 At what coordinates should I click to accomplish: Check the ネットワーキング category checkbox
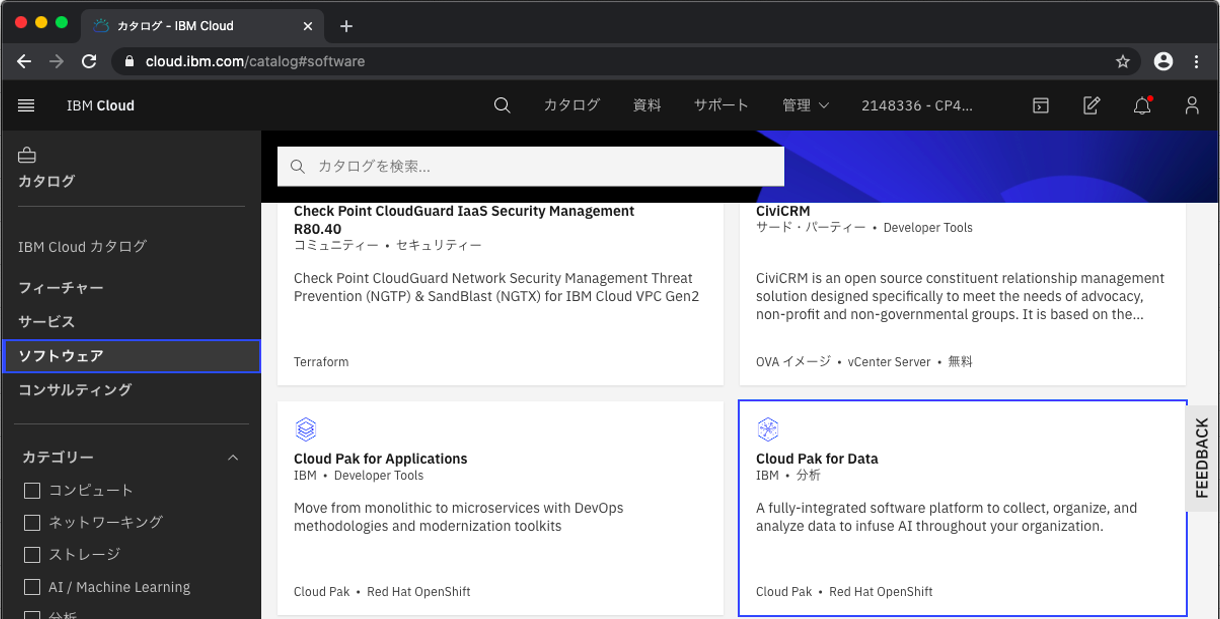[x=32, y=523]
